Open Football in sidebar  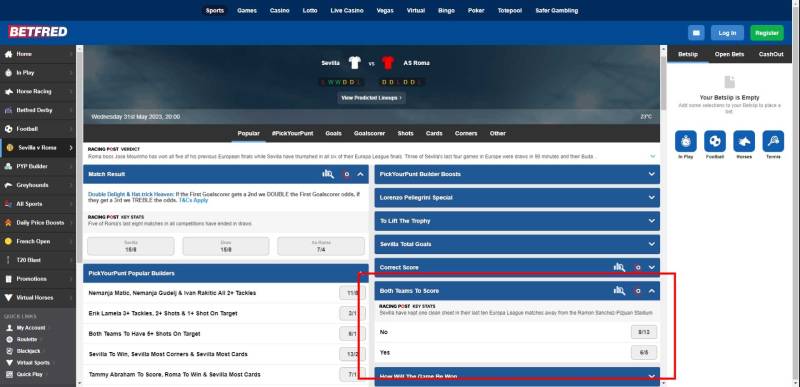tap(38, 129)
